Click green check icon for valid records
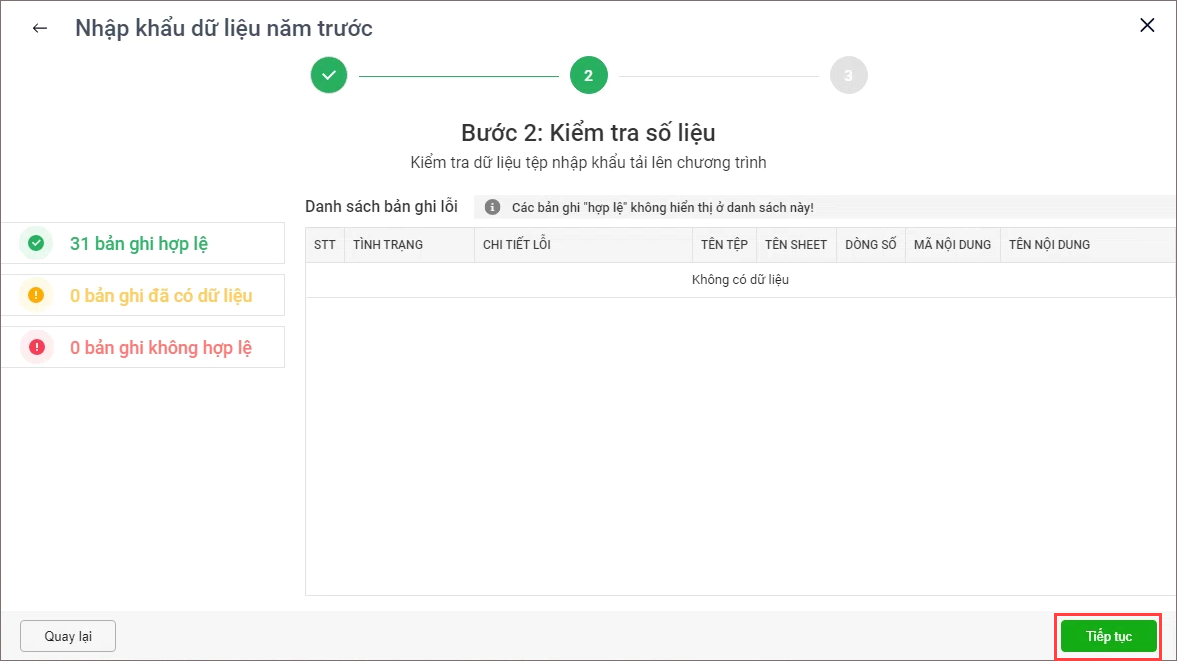This screenshot has width=1177, height=661. click(x=37, y=243)
